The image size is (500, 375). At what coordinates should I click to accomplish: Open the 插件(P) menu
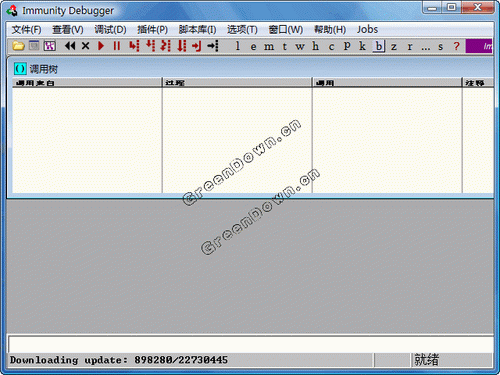click(152, 30)
